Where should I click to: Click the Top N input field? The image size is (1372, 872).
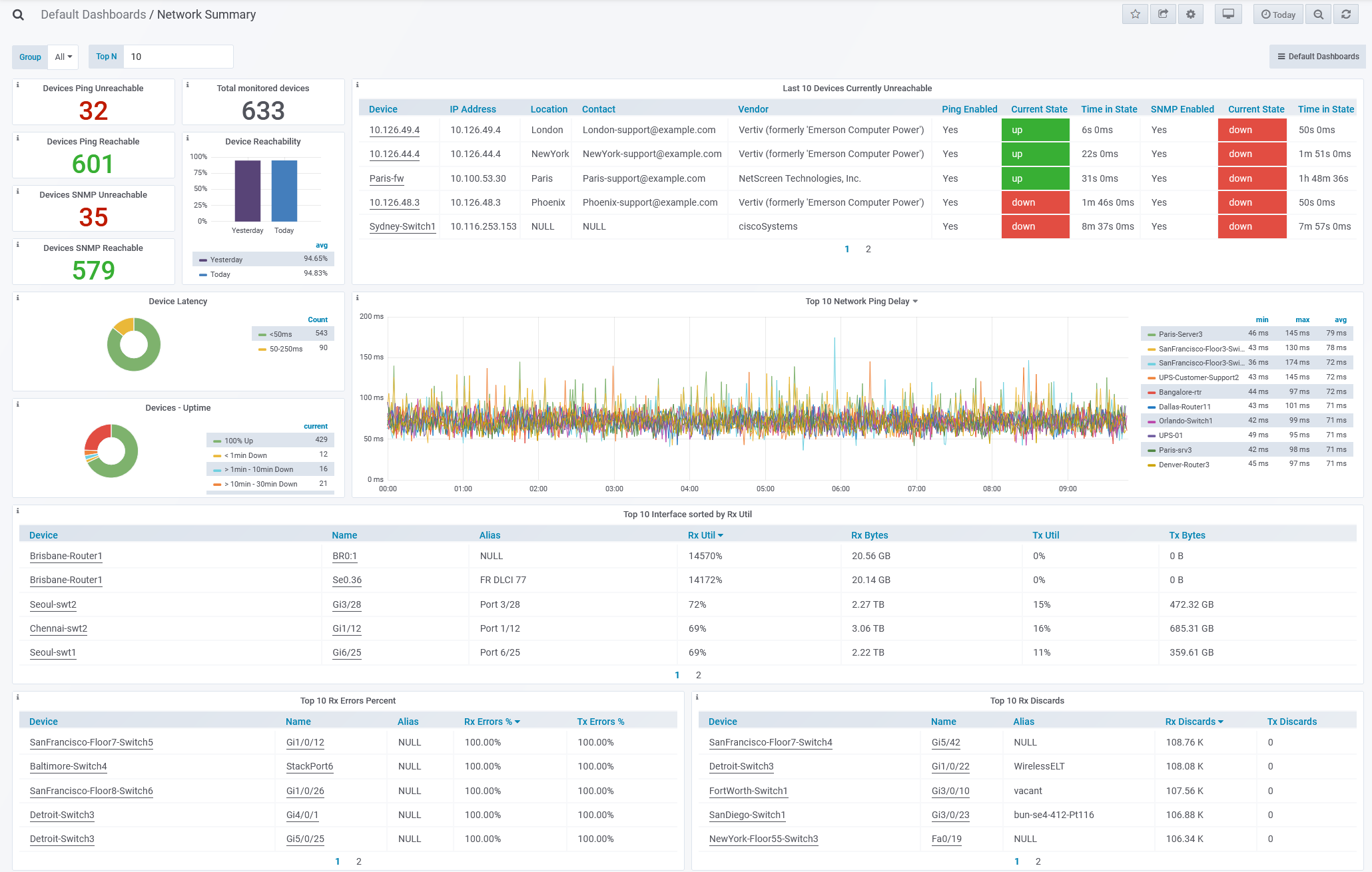[x=178, y=57]
